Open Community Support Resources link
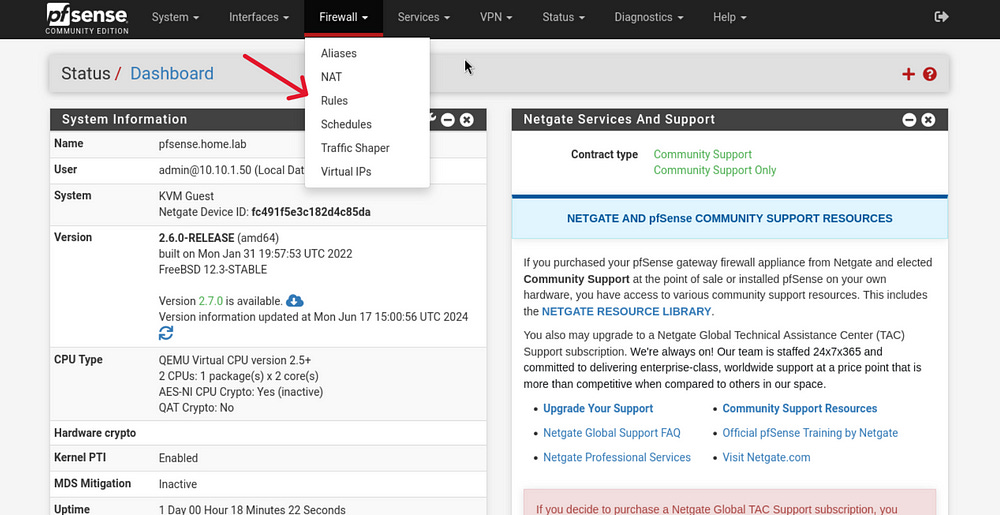This screenshot has width=1000, height=515. [x=800, y=409]
